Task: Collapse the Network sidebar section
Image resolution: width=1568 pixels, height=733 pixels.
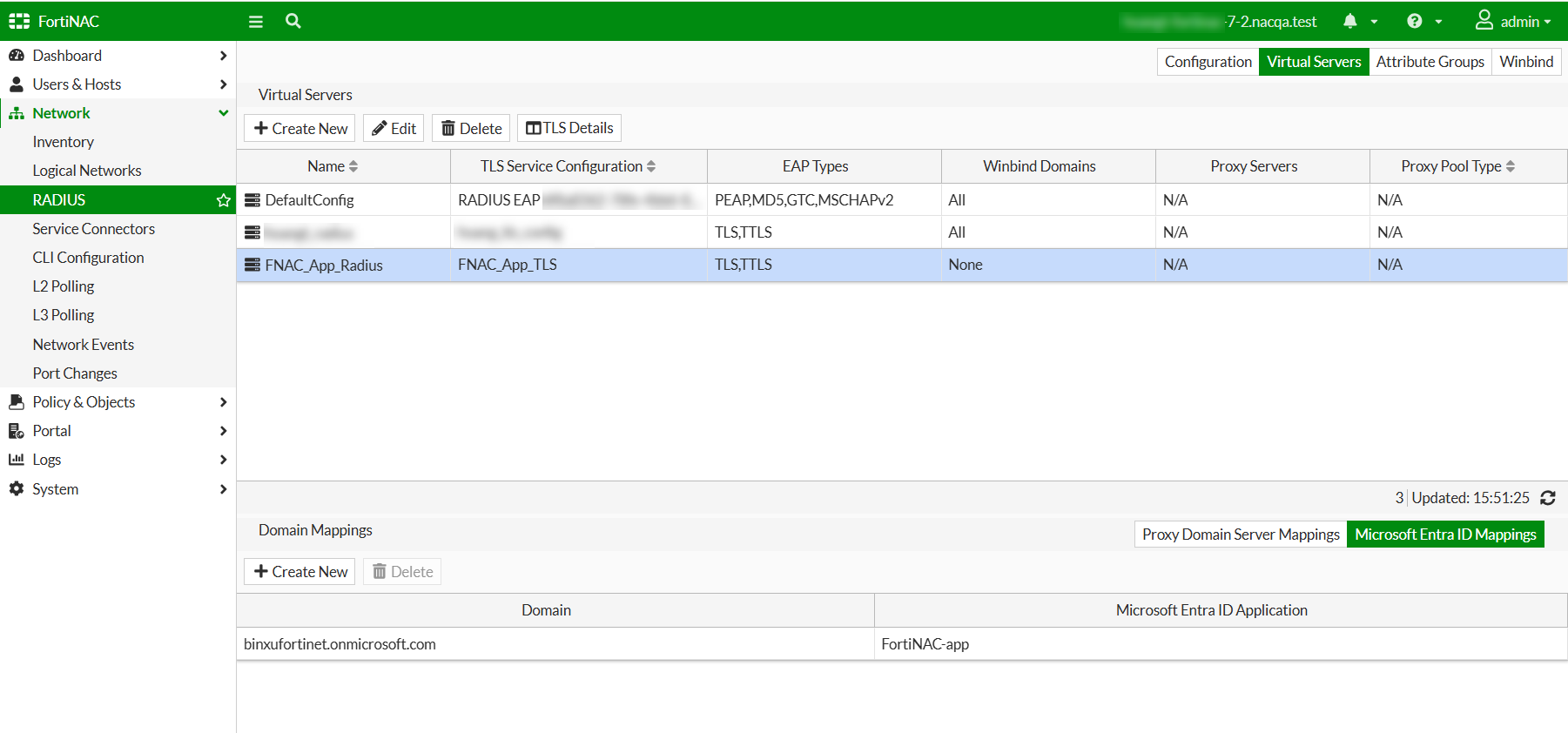Action: click(223, 113)
